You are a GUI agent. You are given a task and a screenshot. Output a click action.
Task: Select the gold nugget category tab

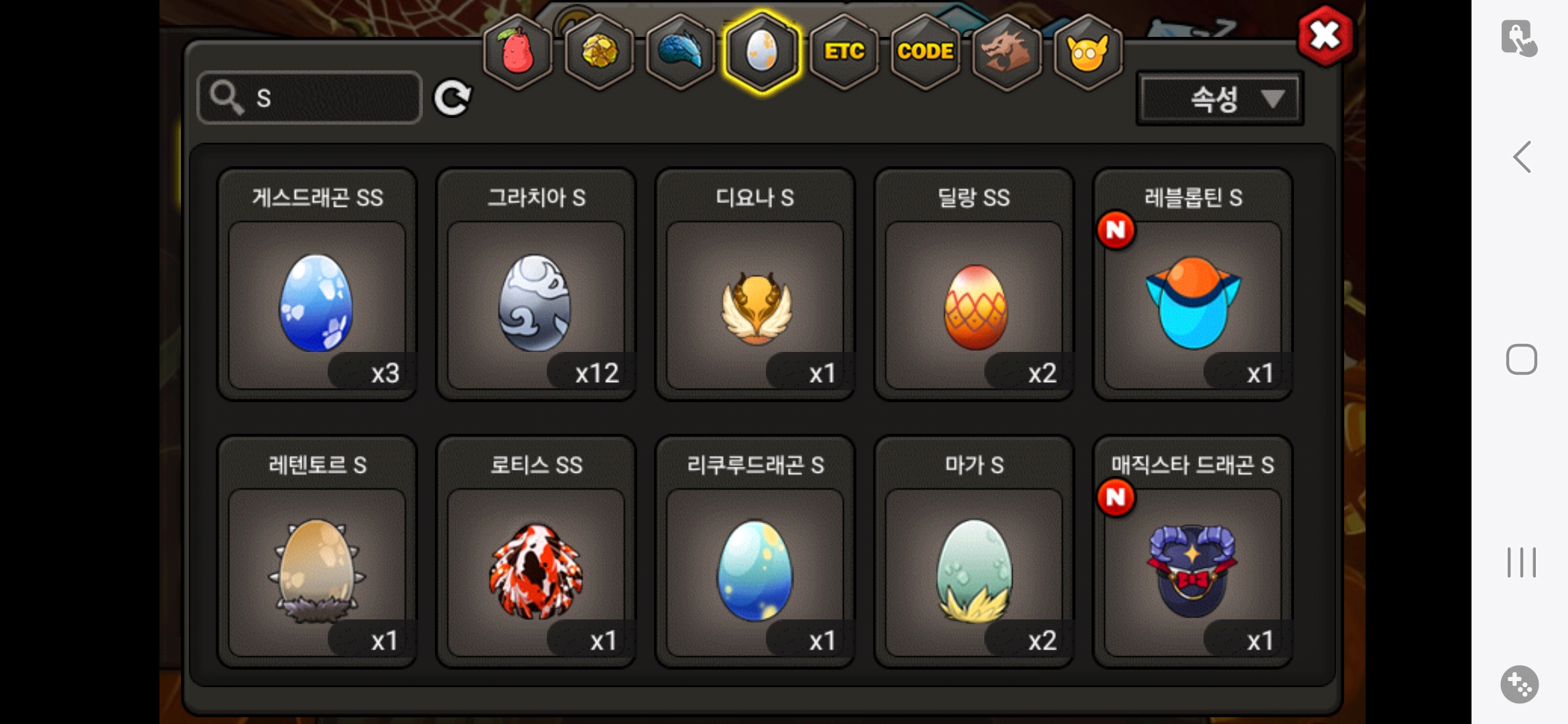(599, 52)
